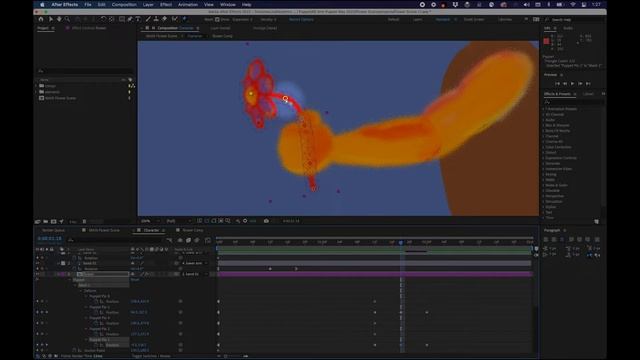Screen dimensions: 640x360
Task: Click the Preview play button
Action: coord(572,83)
